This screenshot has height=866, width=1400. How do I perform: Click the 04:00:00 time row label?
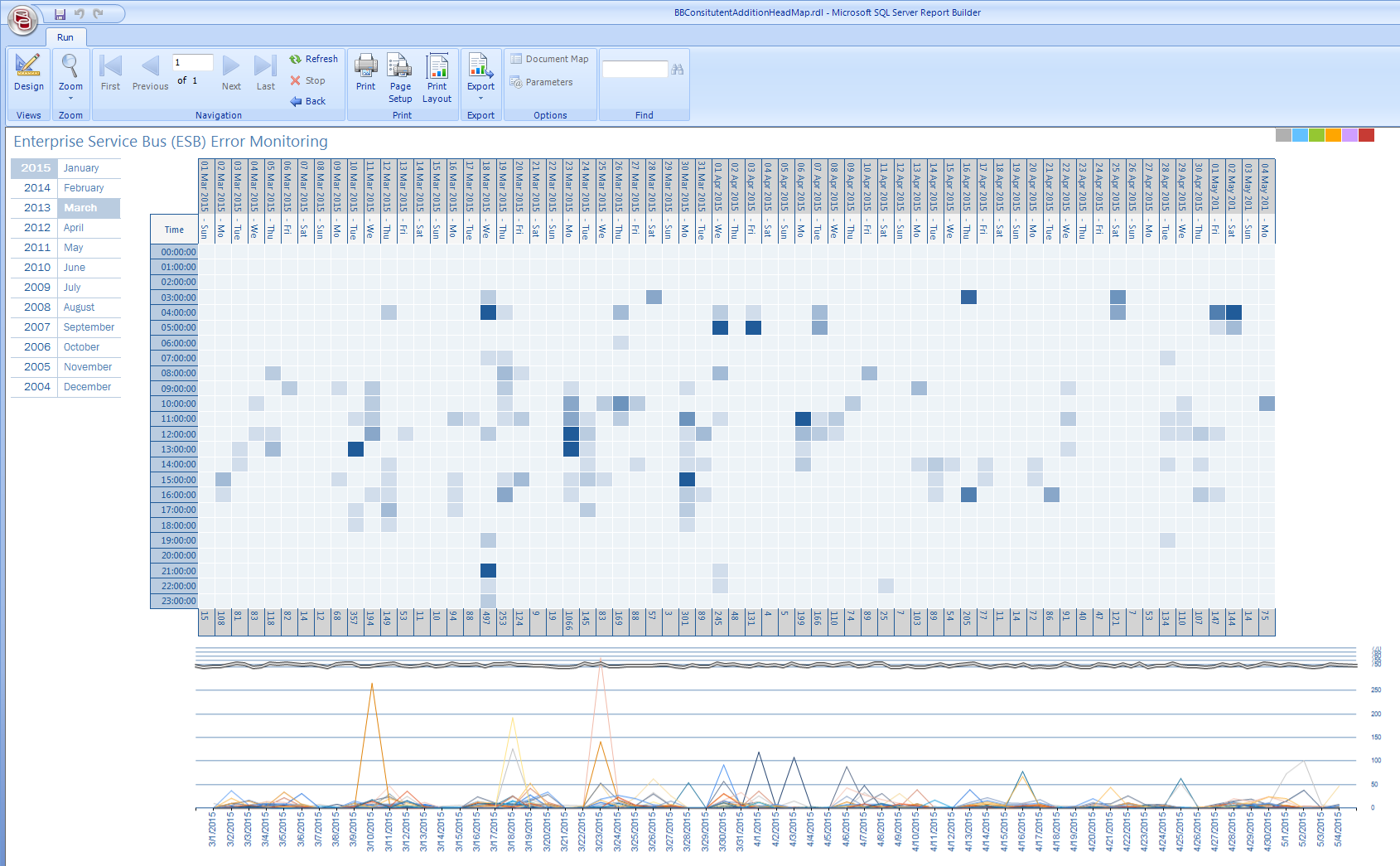174,312
